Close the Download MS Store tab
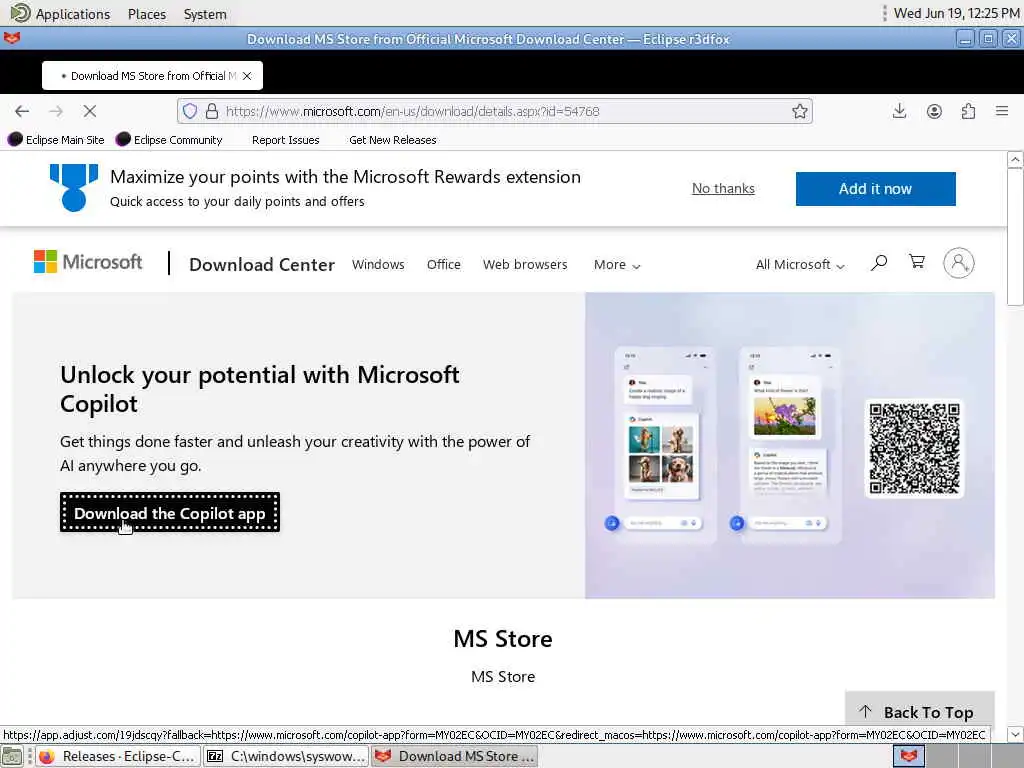The height and width of the screenshot is (768, 1024). pyautogui.click(x=247, y=76)
